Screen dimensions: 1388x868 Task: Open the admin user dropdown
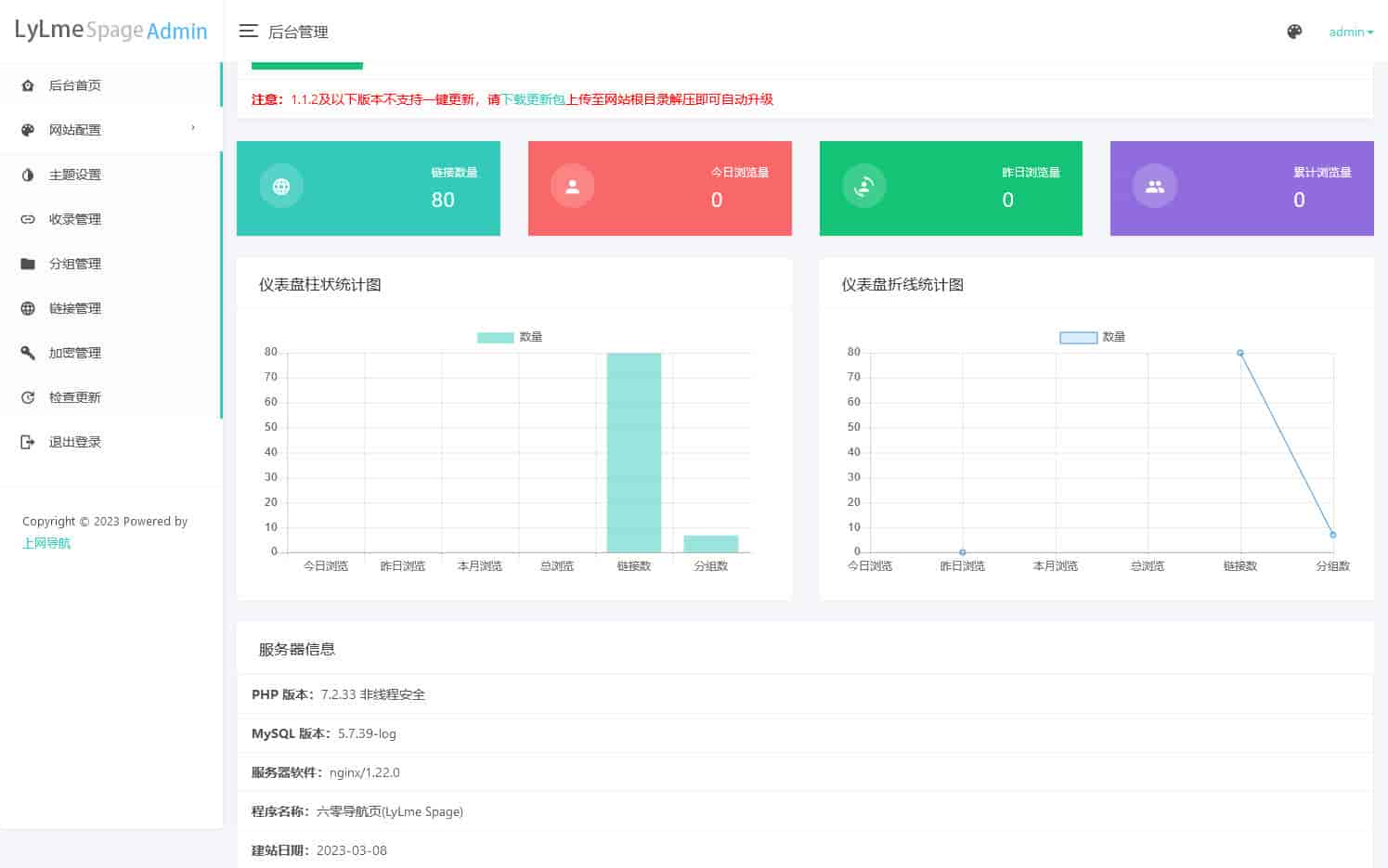[x=1350, y=32]
